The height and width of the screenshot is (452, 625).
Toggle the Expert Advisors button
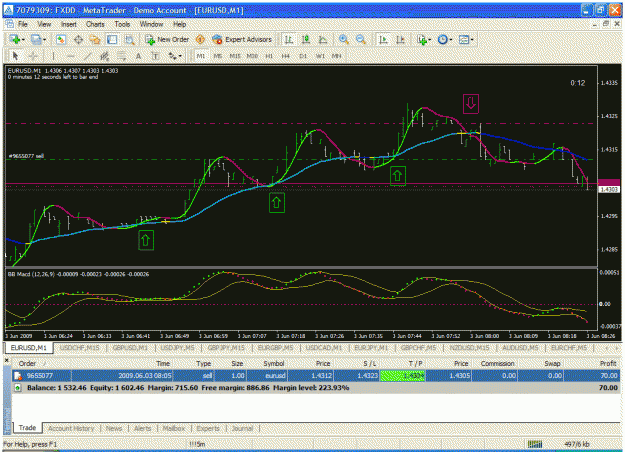click(x=242, y=39)
